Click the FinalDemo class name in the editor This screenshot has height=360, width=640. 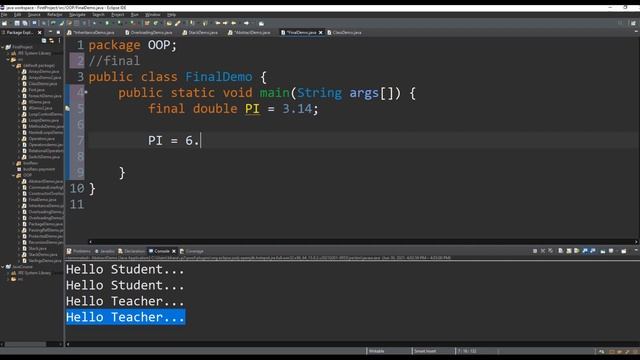219,77
